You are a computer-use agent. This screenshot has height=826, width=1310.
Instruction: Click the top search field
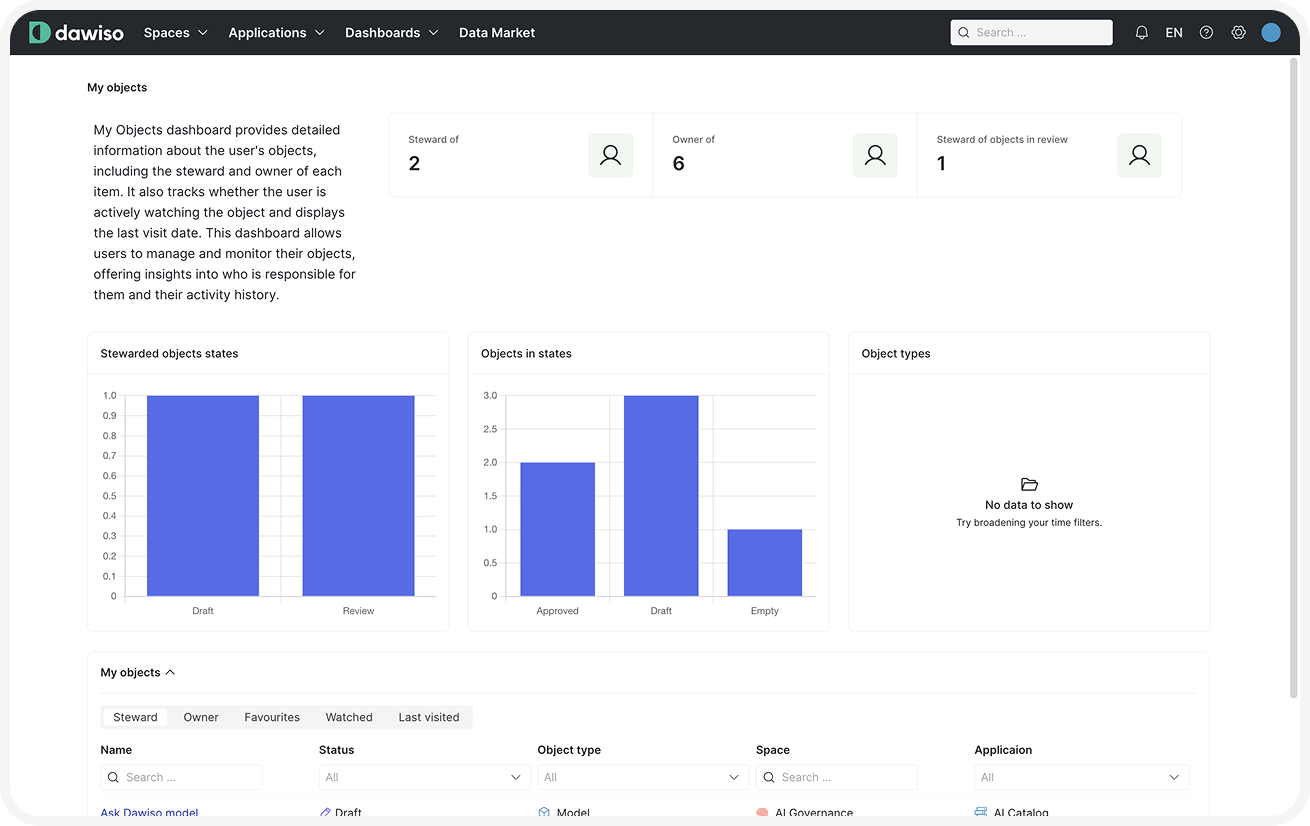1031,32
